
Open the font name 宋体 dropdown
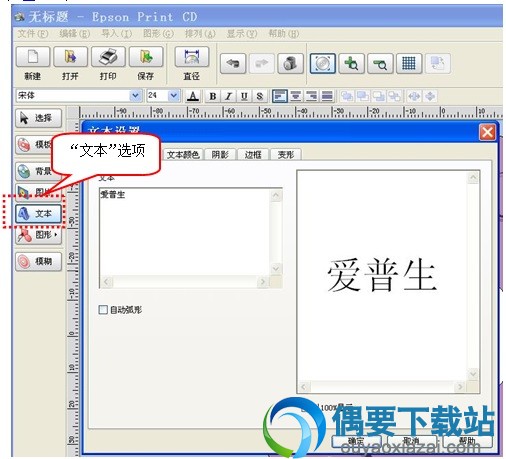(135, 96)
